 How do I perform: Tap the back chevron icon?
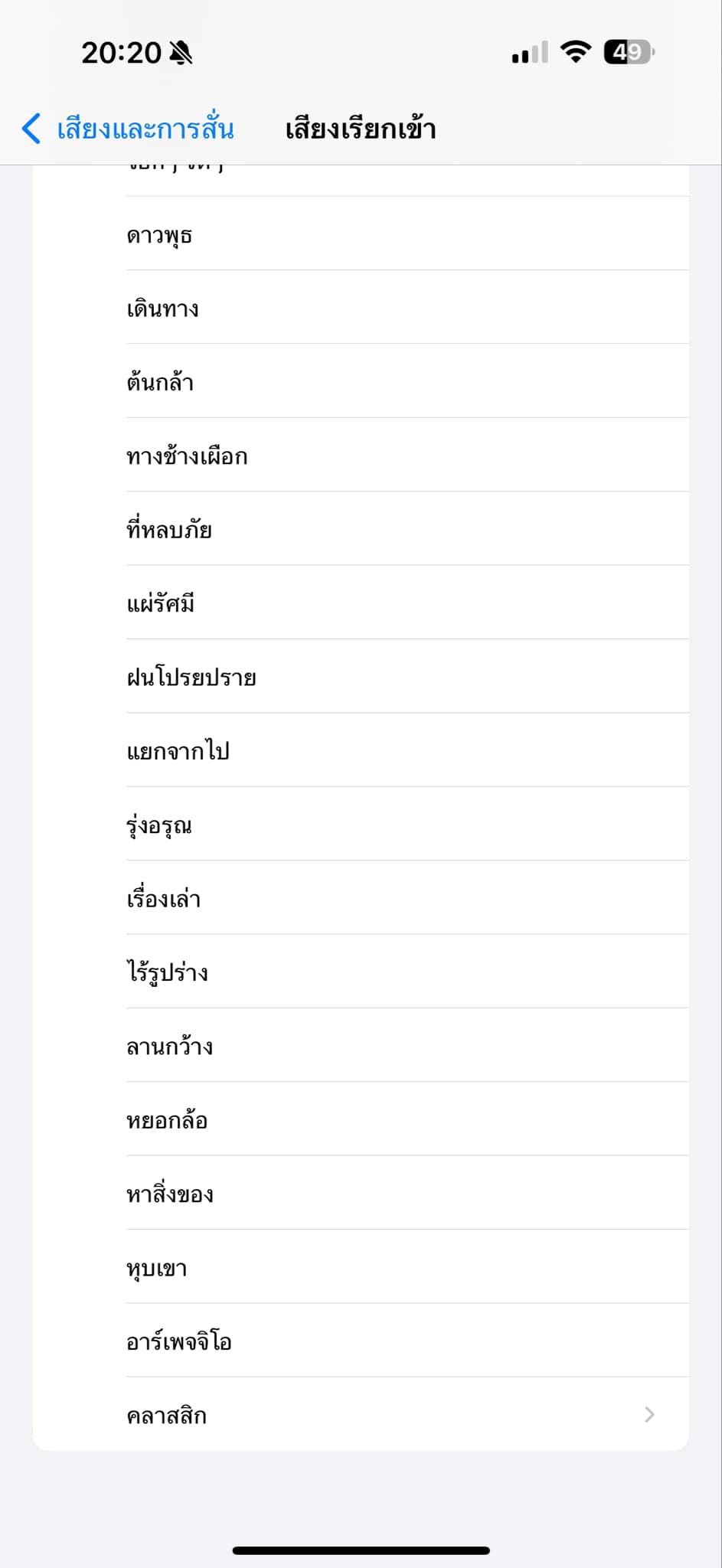[31, 129]
